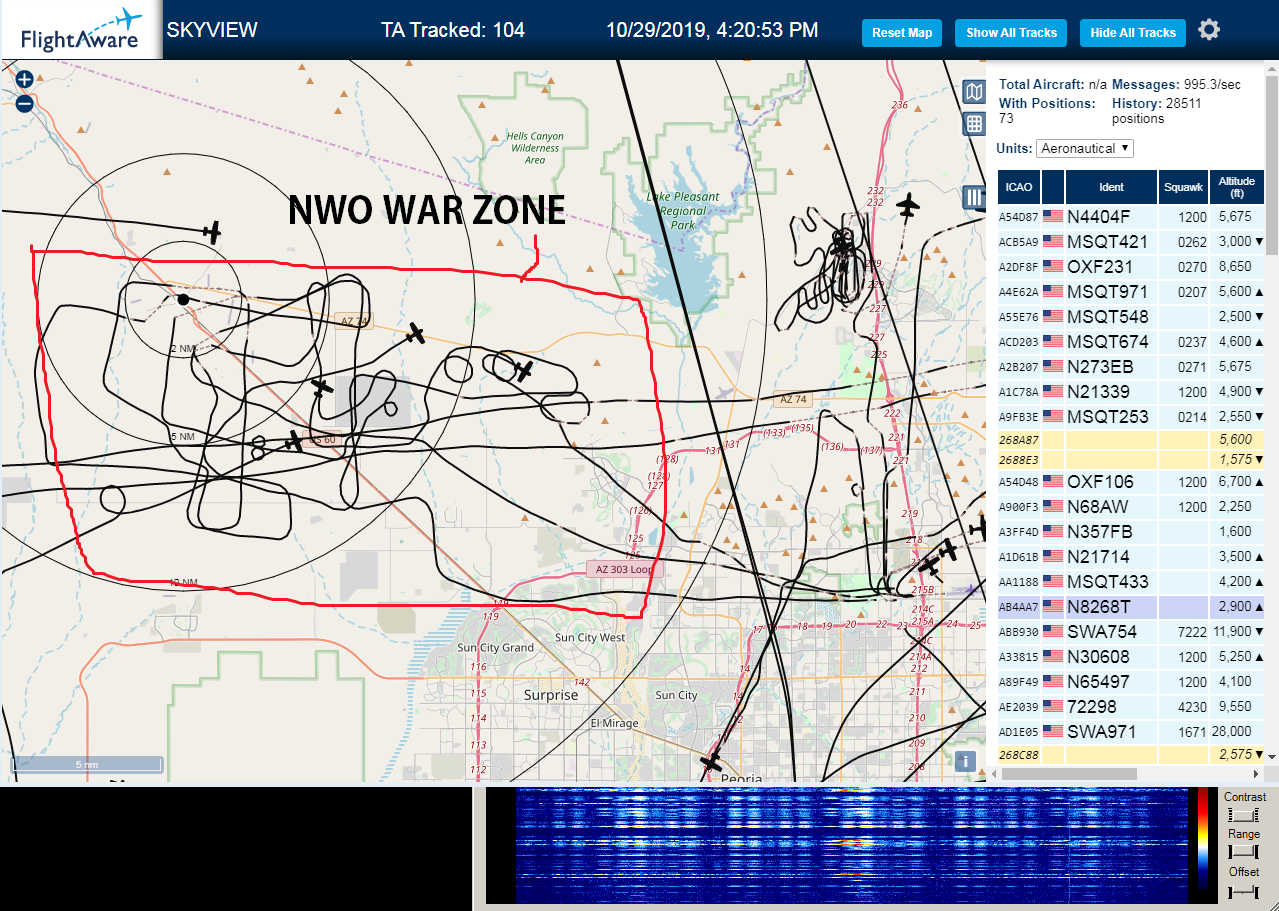The height and width of the screenshot is (911, 1279).
Task: Zoom in with the plus button
Action: coord(25,79)
